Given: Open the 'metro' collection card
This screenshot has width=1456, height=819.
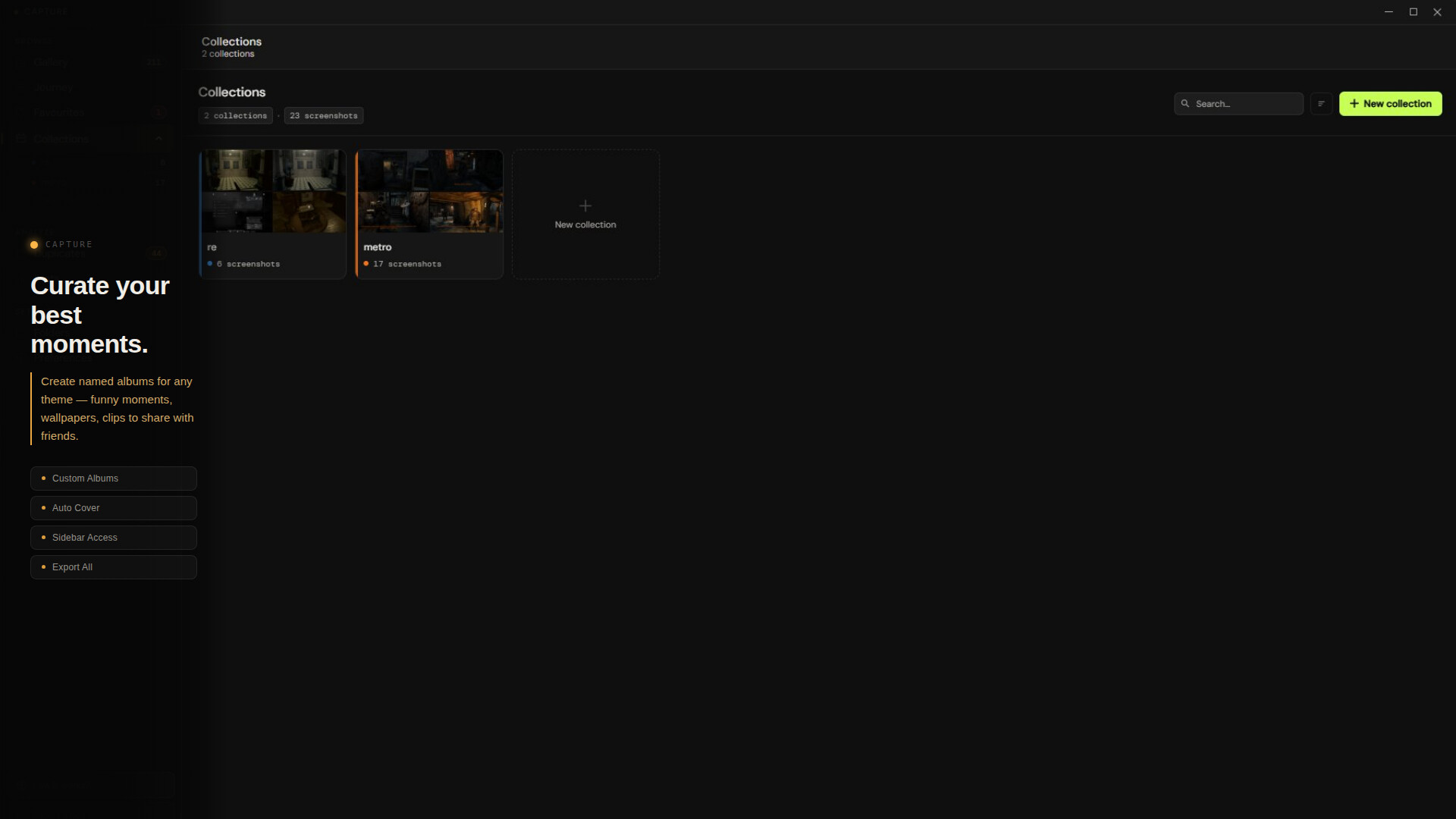Looking at the screenshot, I should 429,214.
